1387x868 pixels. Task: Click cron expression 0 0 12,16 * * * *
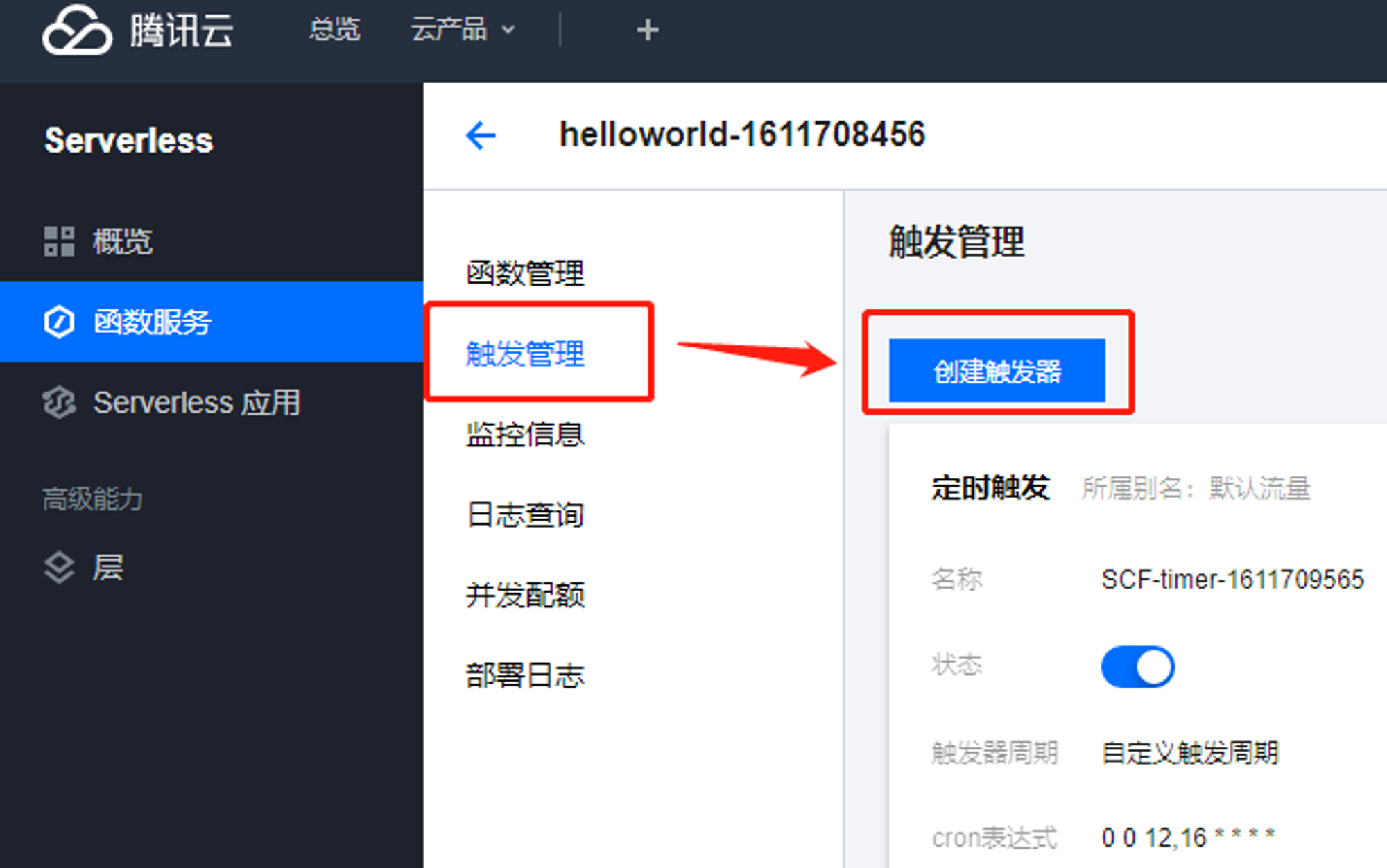tap(1188, 837)
